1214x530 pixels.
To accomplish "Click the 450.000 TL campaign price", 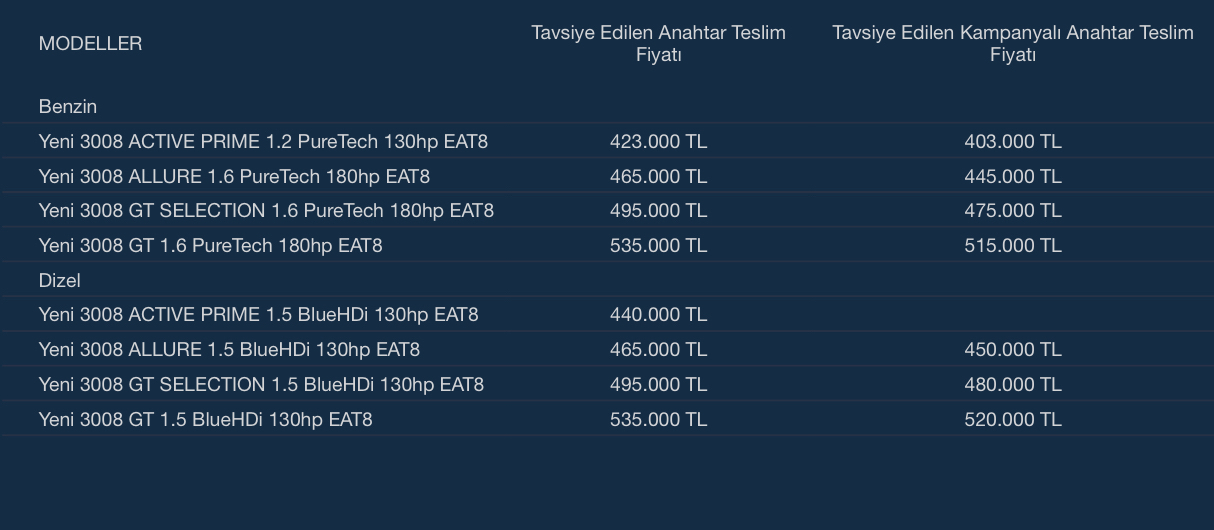I will click(x=1012, y=349).
